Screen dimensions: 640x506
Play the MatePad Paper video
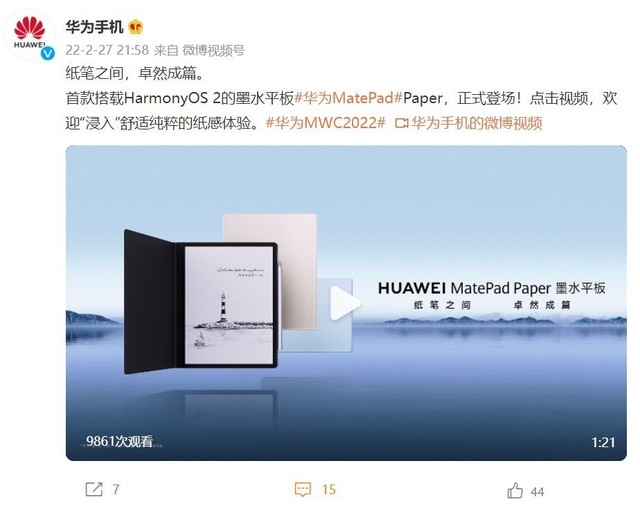344,303
